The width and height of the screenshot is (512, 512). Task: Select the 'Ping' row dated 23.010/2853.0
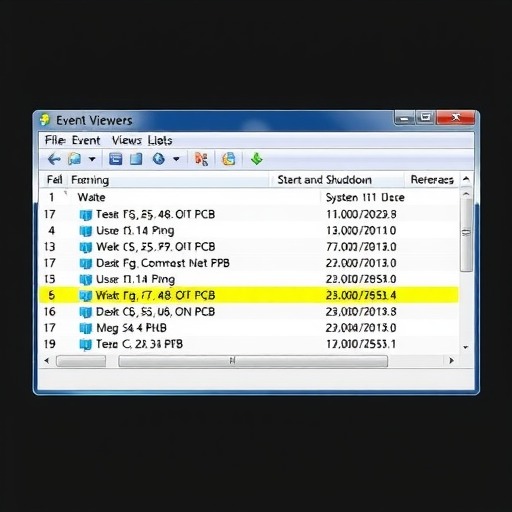(249, 279)
